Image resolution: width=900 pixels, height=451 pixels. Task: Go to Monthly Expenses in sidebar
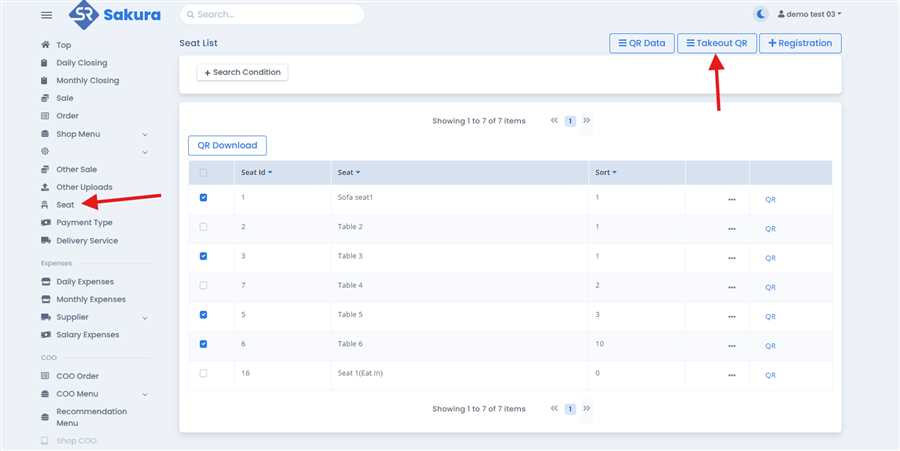[90, 299]
